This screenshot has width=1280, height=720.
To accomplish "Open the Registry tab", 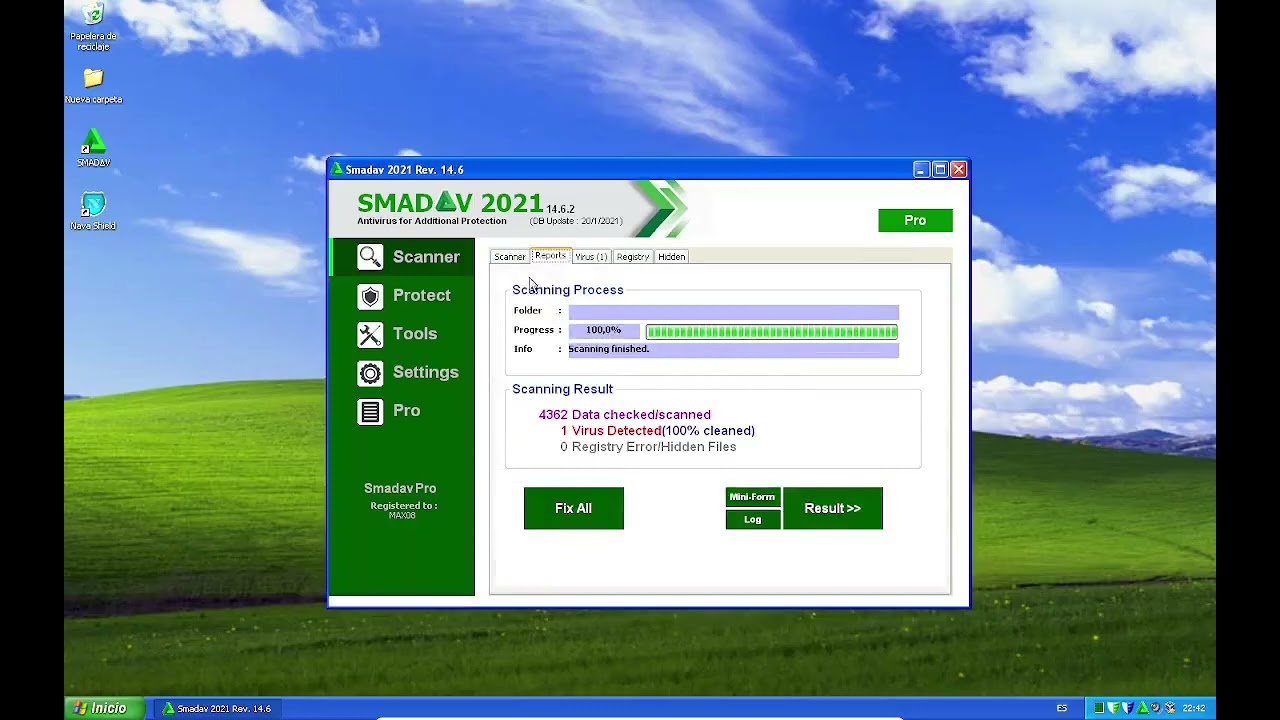I will tap(633, 257).
